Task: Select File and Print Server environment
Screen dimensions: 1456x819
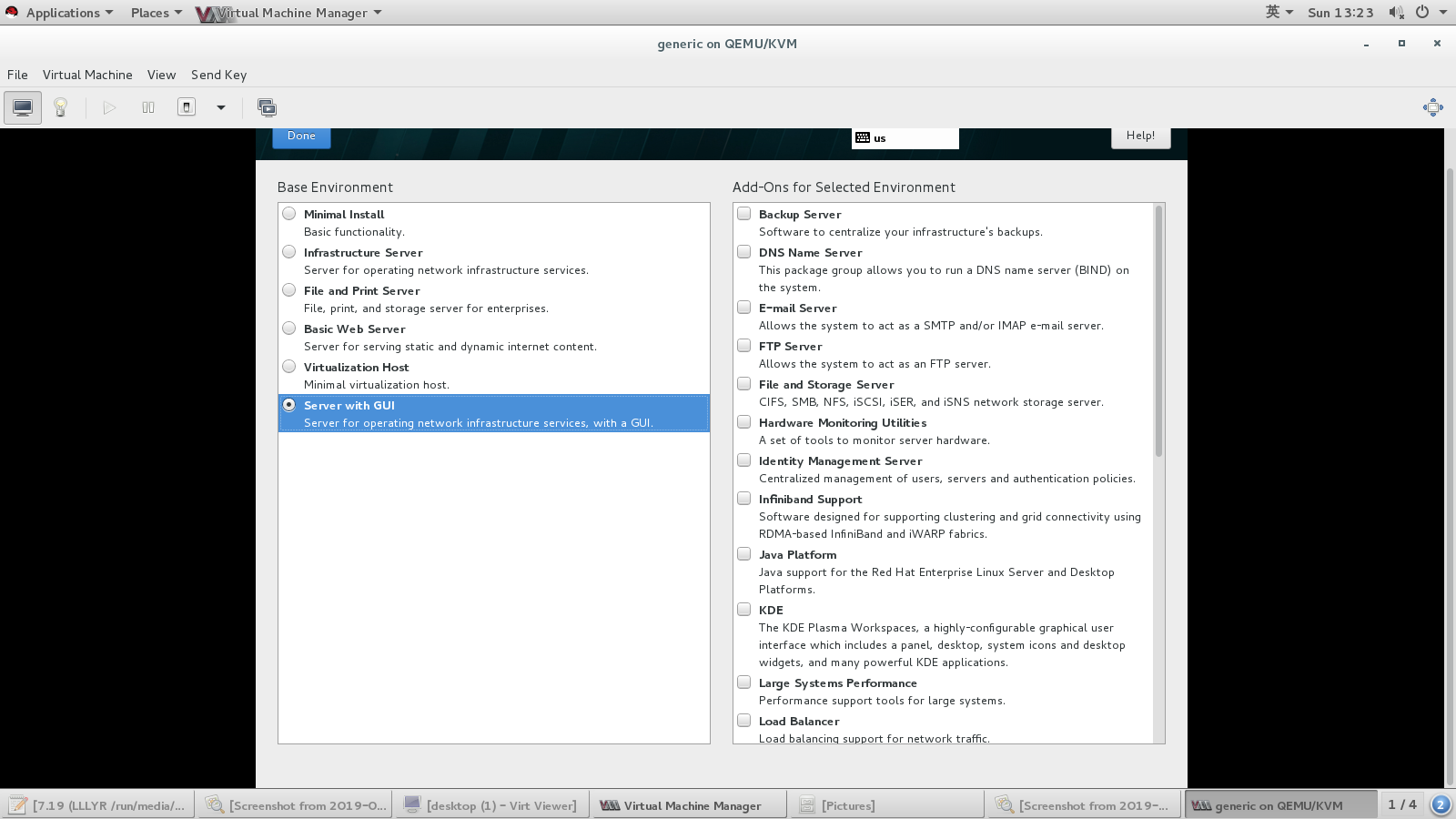Action: 288,290
